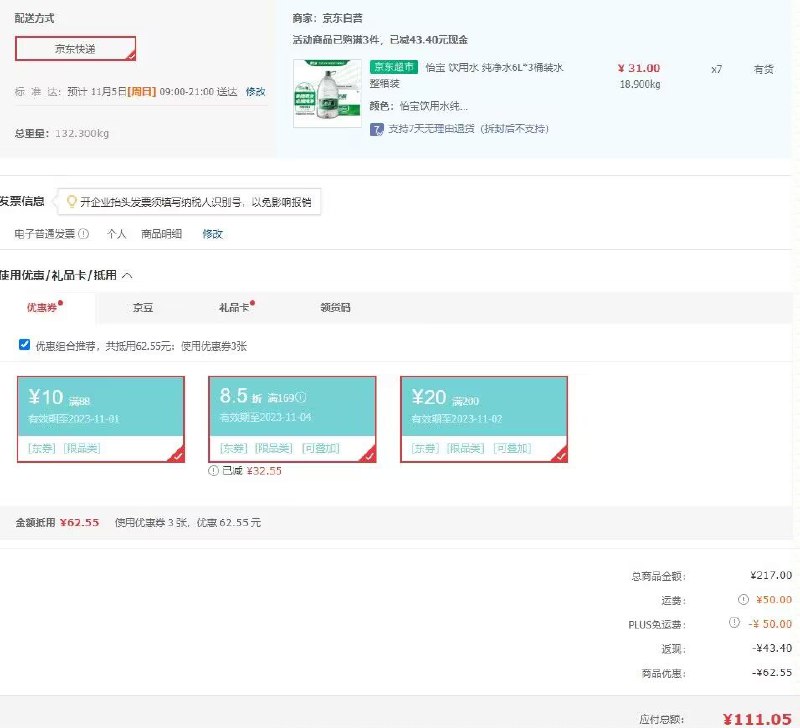Viewport: 800px width, 728px height.
Task: Click the 返现 -¥43.40 value
Action: [772, 648]
